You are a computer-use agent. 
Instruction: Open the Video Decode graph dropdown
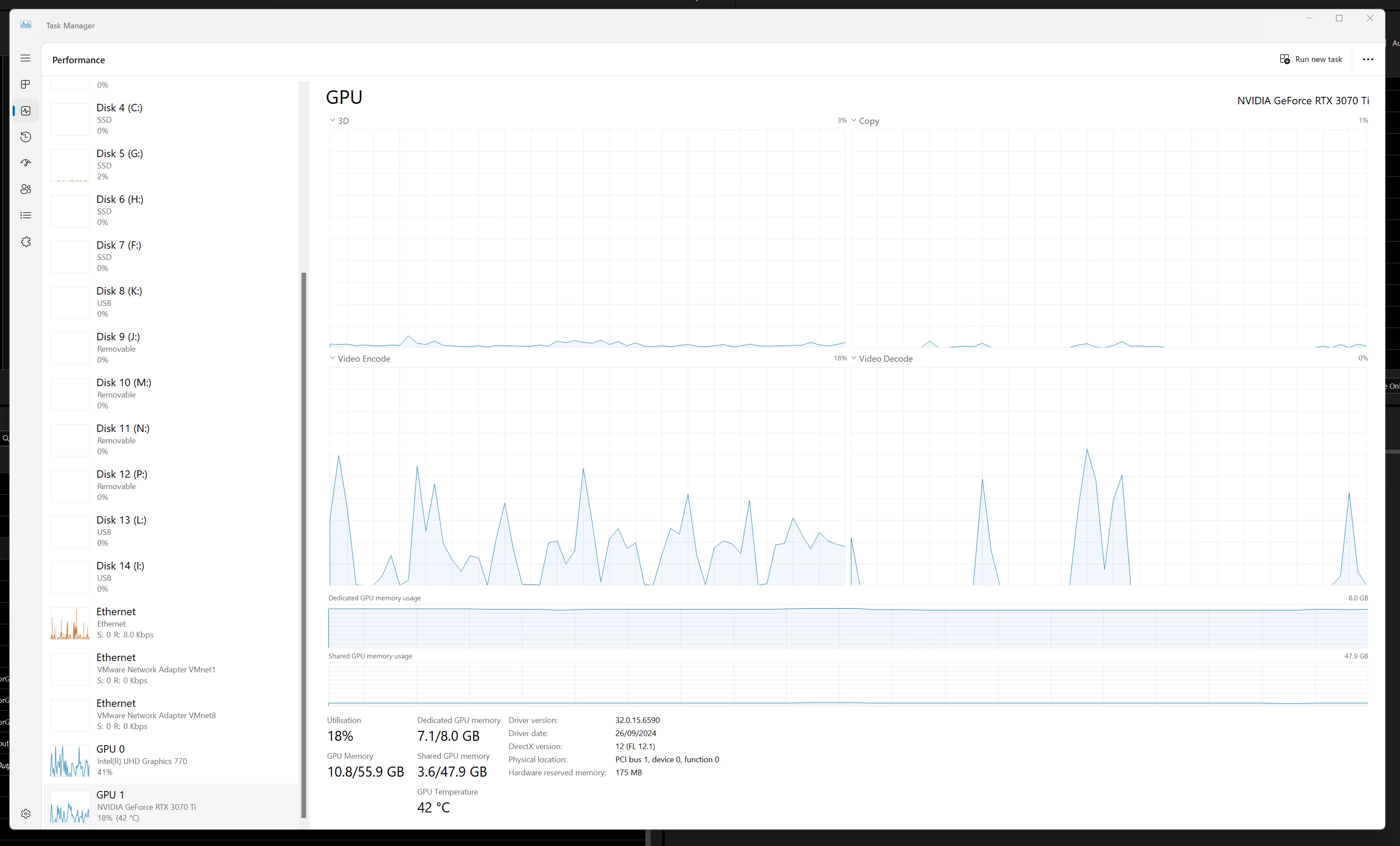tap(854, 358)
